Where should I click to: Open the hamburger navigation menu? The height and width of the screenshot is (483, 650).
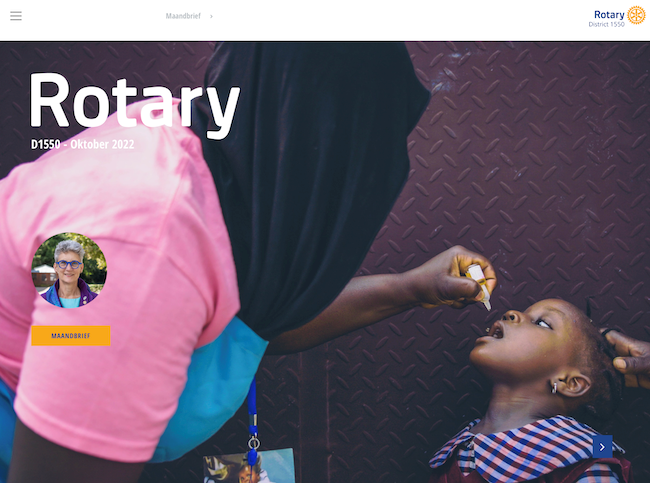[16, 16]
